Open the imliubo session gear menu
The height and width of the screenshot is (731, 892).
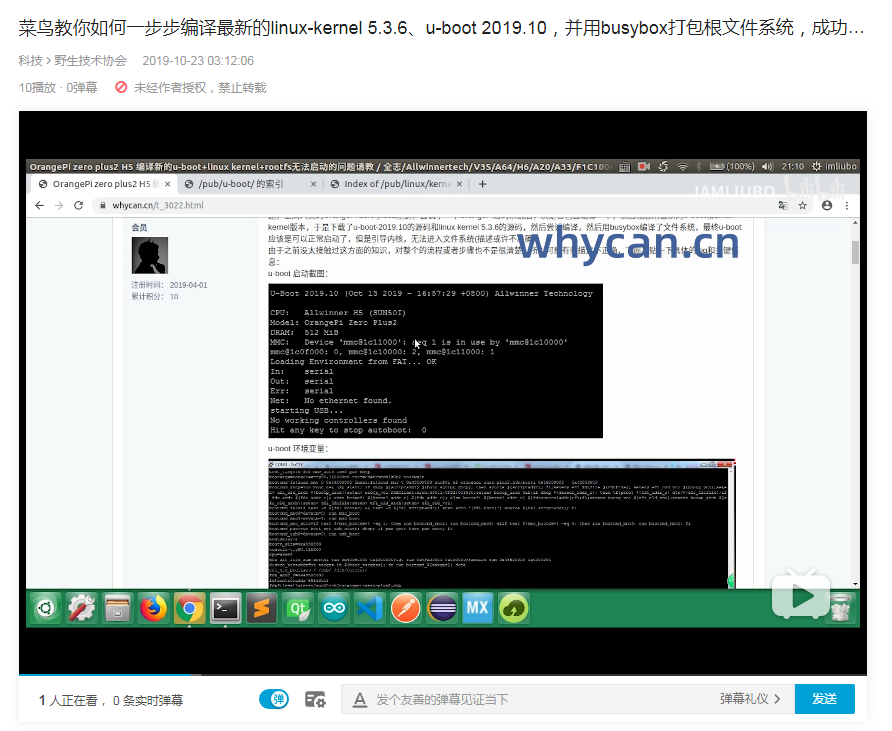click(x=834, y=166)
